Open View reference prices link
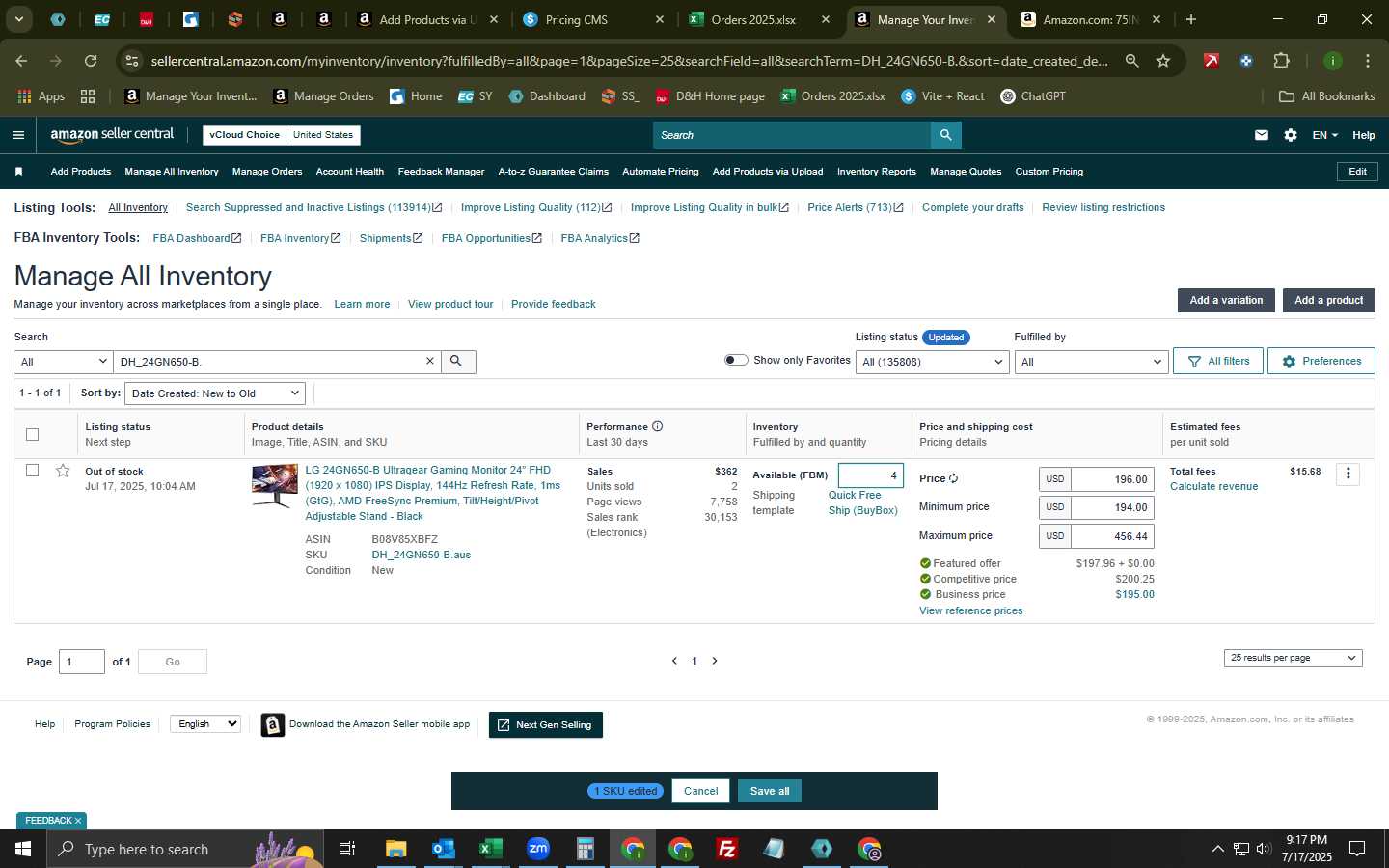Screen dimensions: 1389x868 [970, 610]
